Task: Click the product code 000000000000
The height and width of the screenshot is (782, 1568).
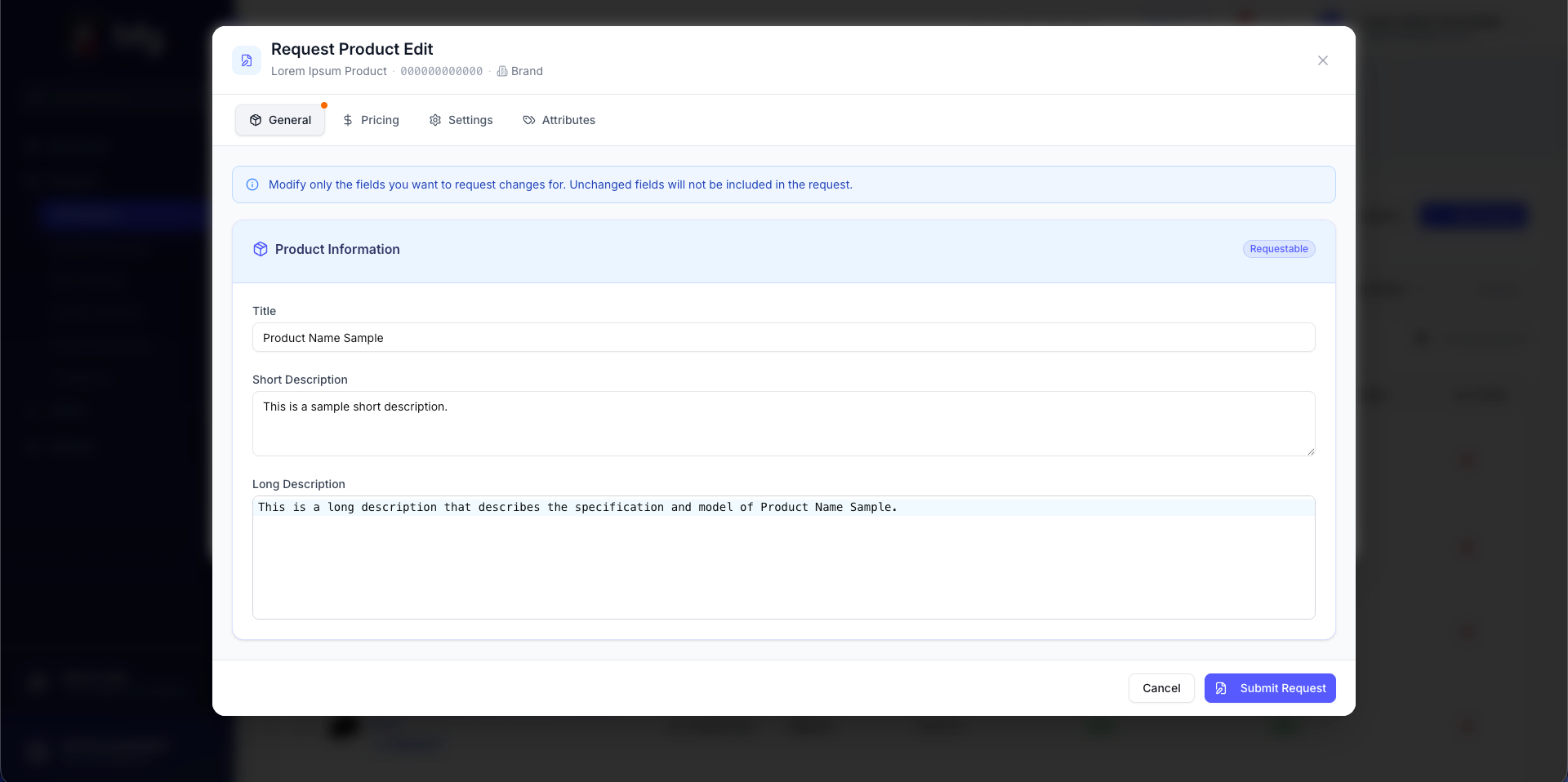Action: (x=441, y=72)
